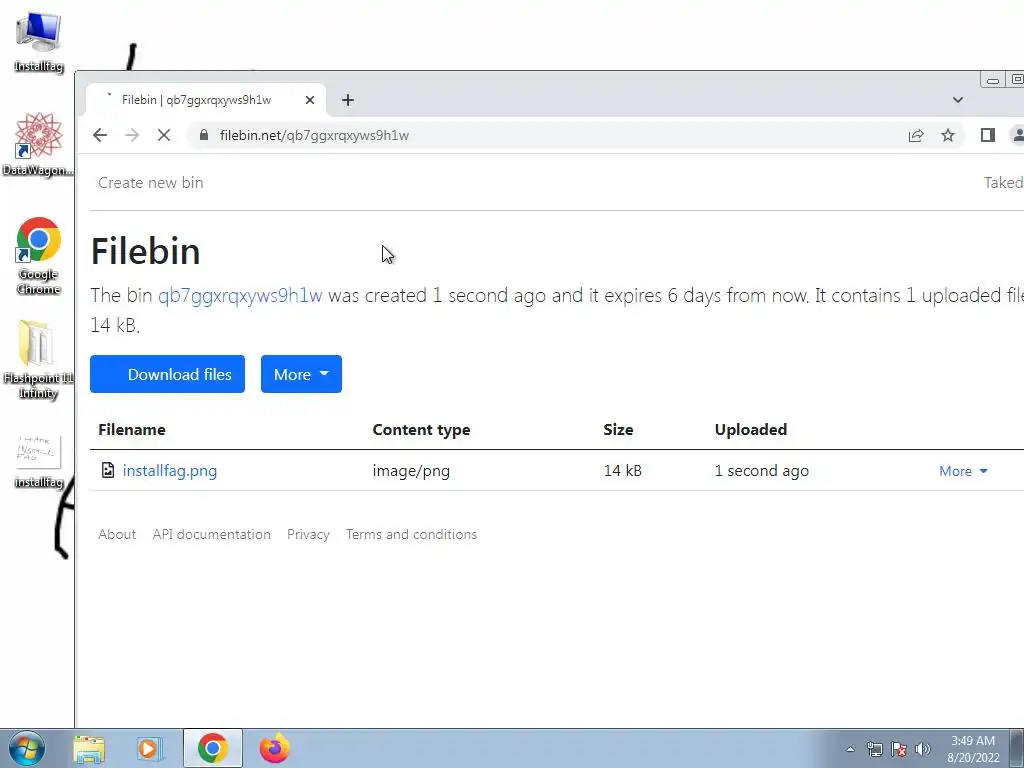This screenshot has height=768, width=1024.
Task: Select the Filebin browser tab
Action: [206, 100]
